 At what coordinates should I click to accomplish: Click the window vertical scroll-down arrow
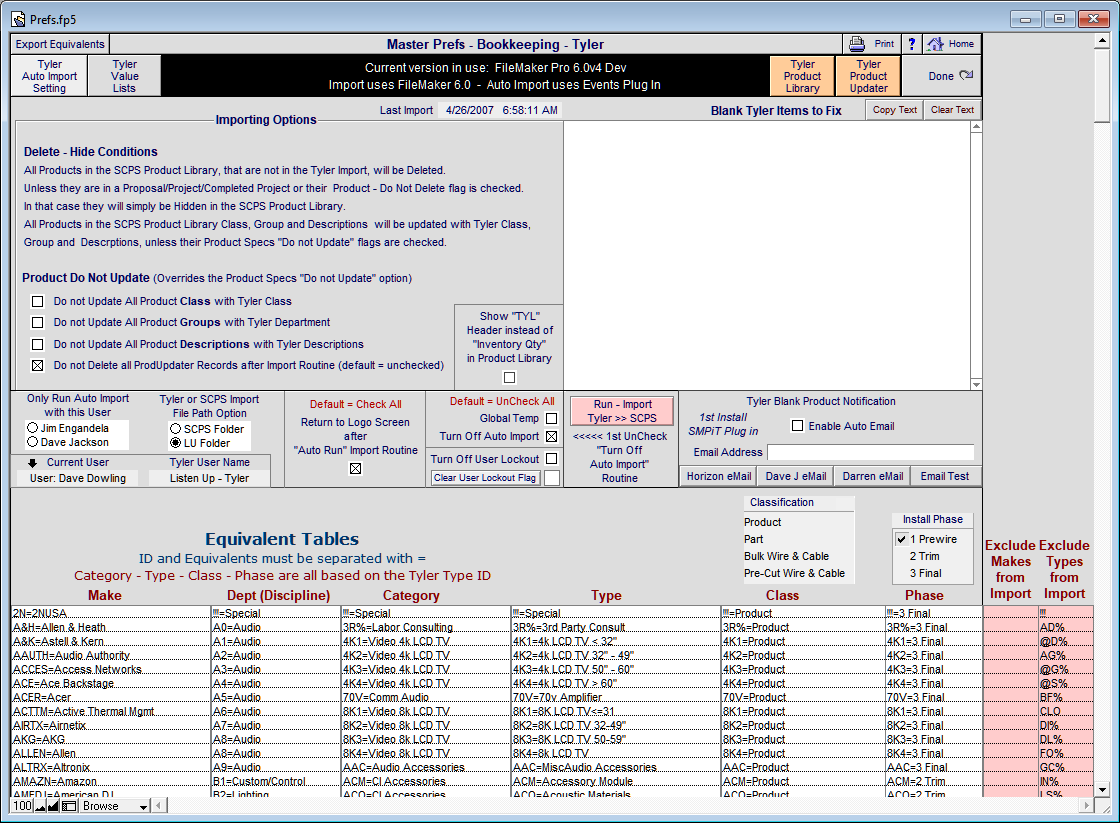coord(1102,789)
